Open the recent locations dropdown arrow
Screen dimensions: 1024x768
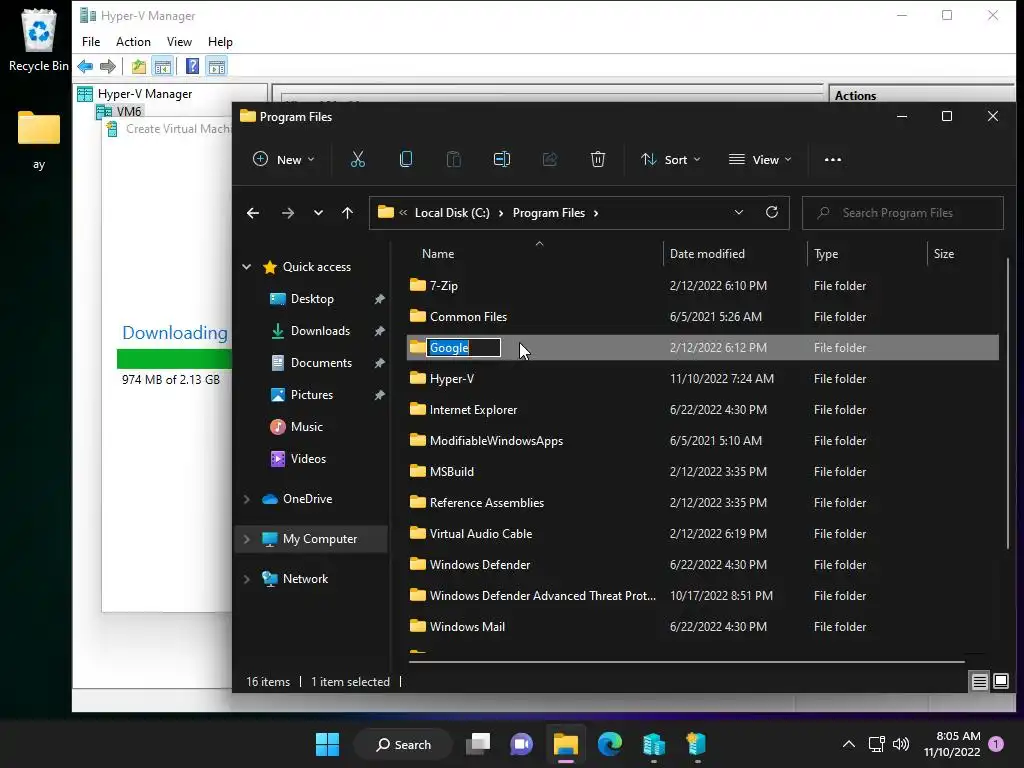pyautogui.click(x=318, y=213)
